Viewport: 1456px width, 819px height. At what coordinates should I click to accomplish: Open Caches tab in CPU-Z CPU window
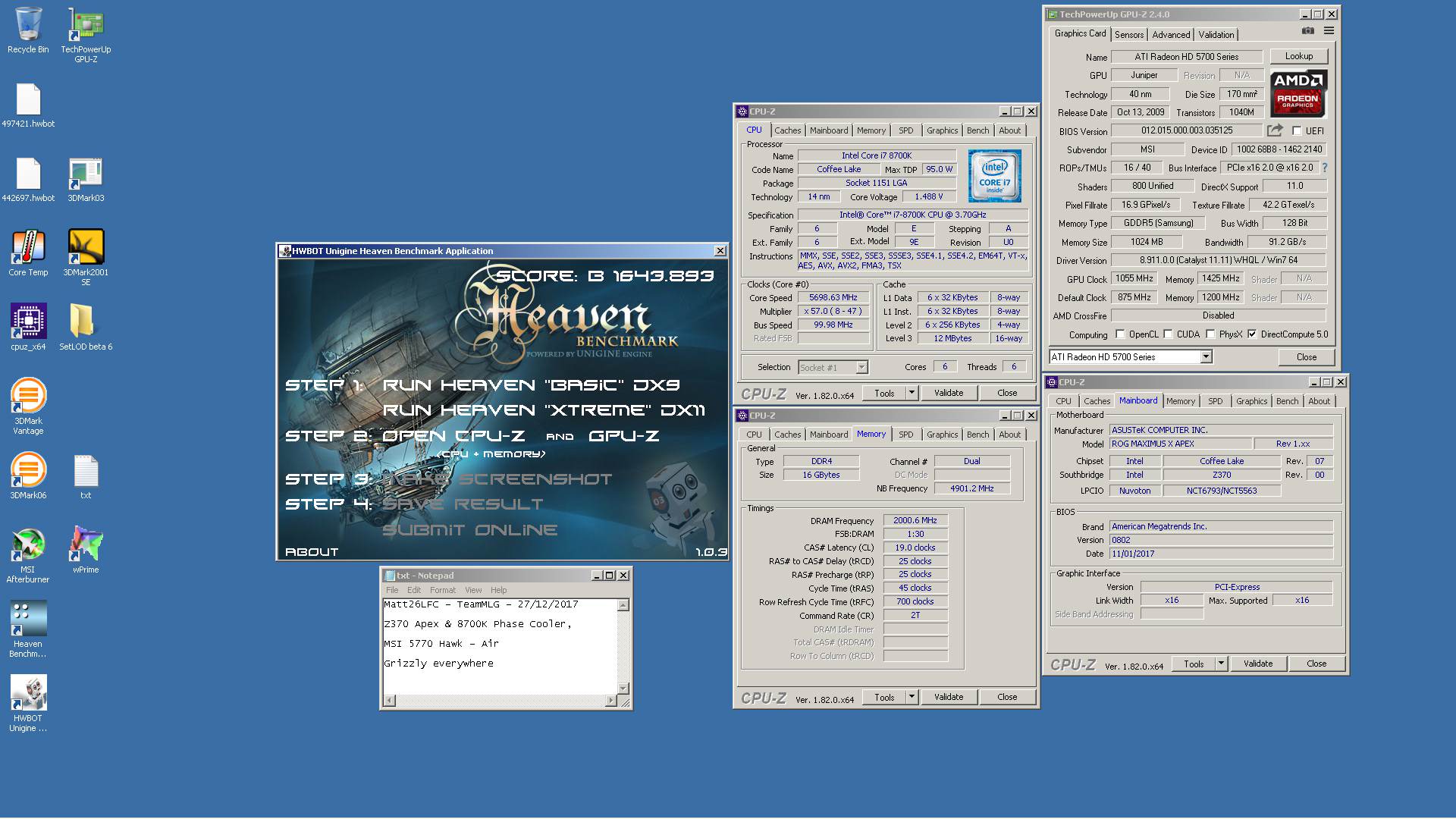coord(787,130)
